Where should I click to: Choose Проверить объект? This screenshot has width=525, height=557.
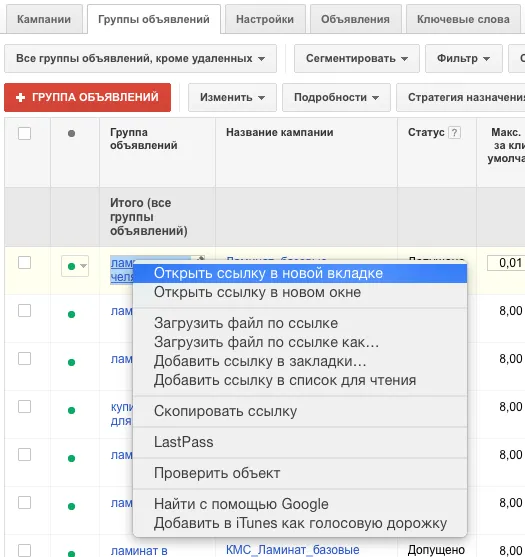coord(300,473)
